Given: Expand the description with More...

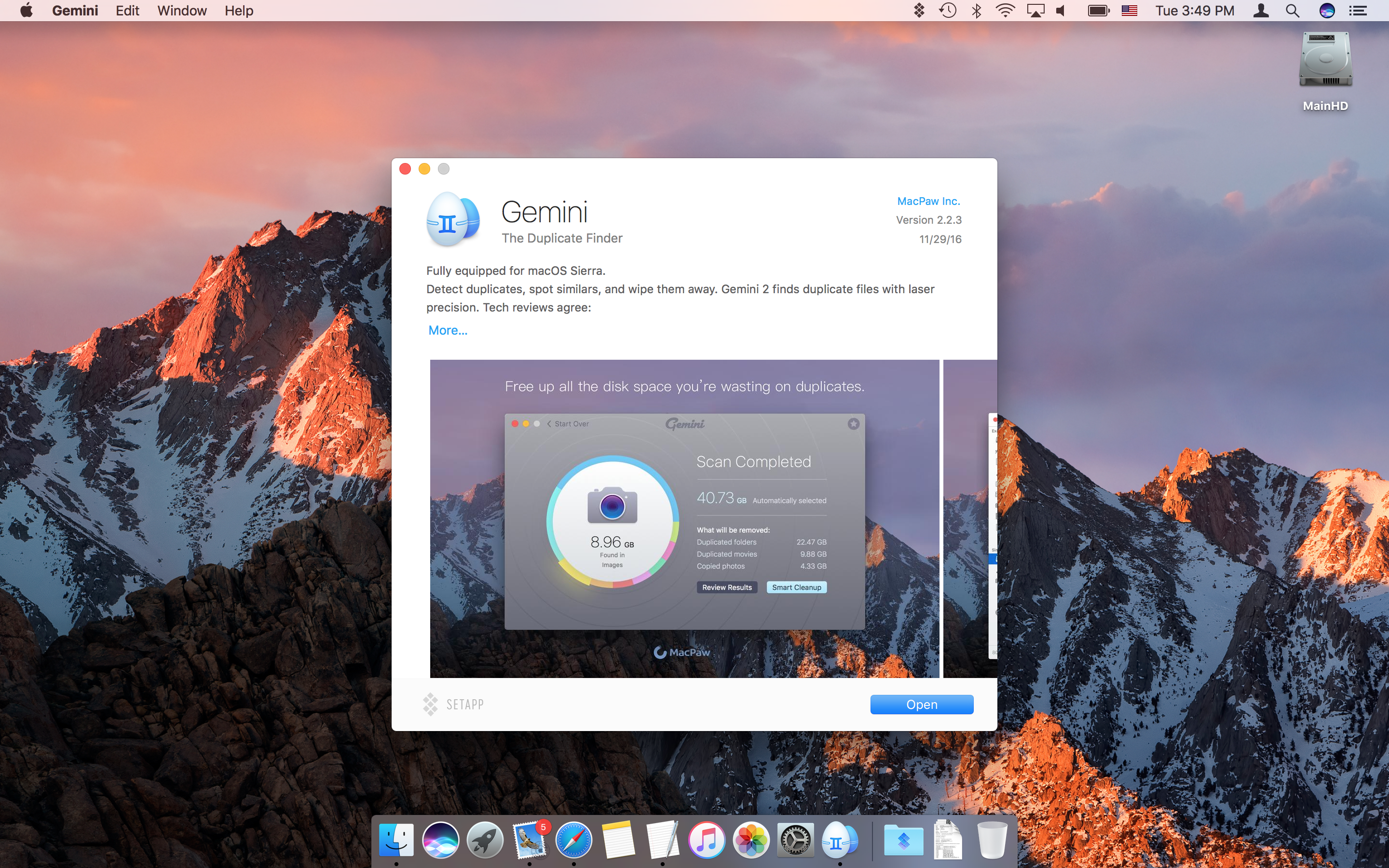Looking at the screenshot, I should [448, 330].
